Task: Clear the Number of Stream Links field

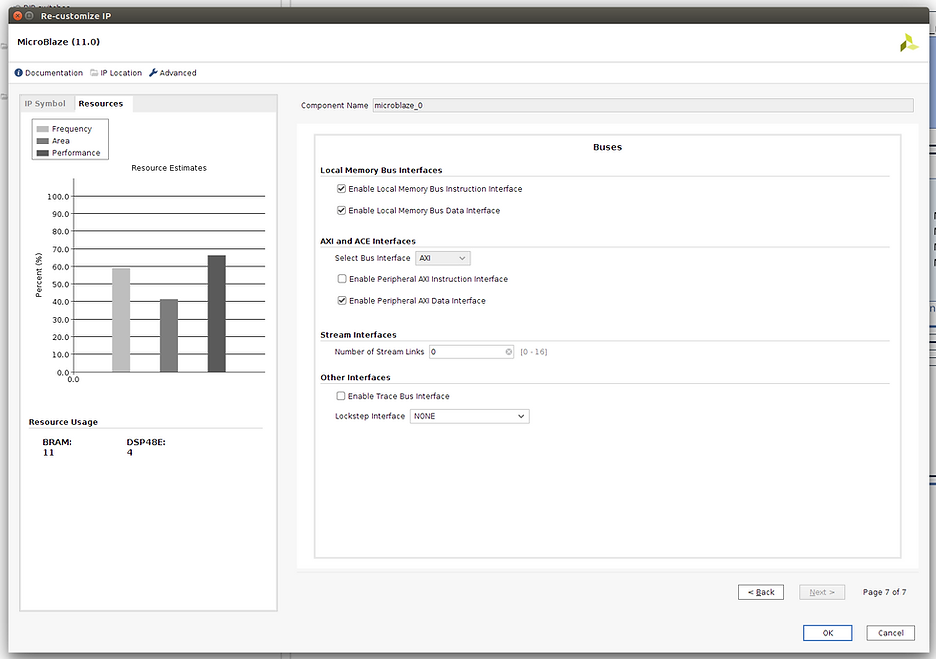Action: point(508,352)
